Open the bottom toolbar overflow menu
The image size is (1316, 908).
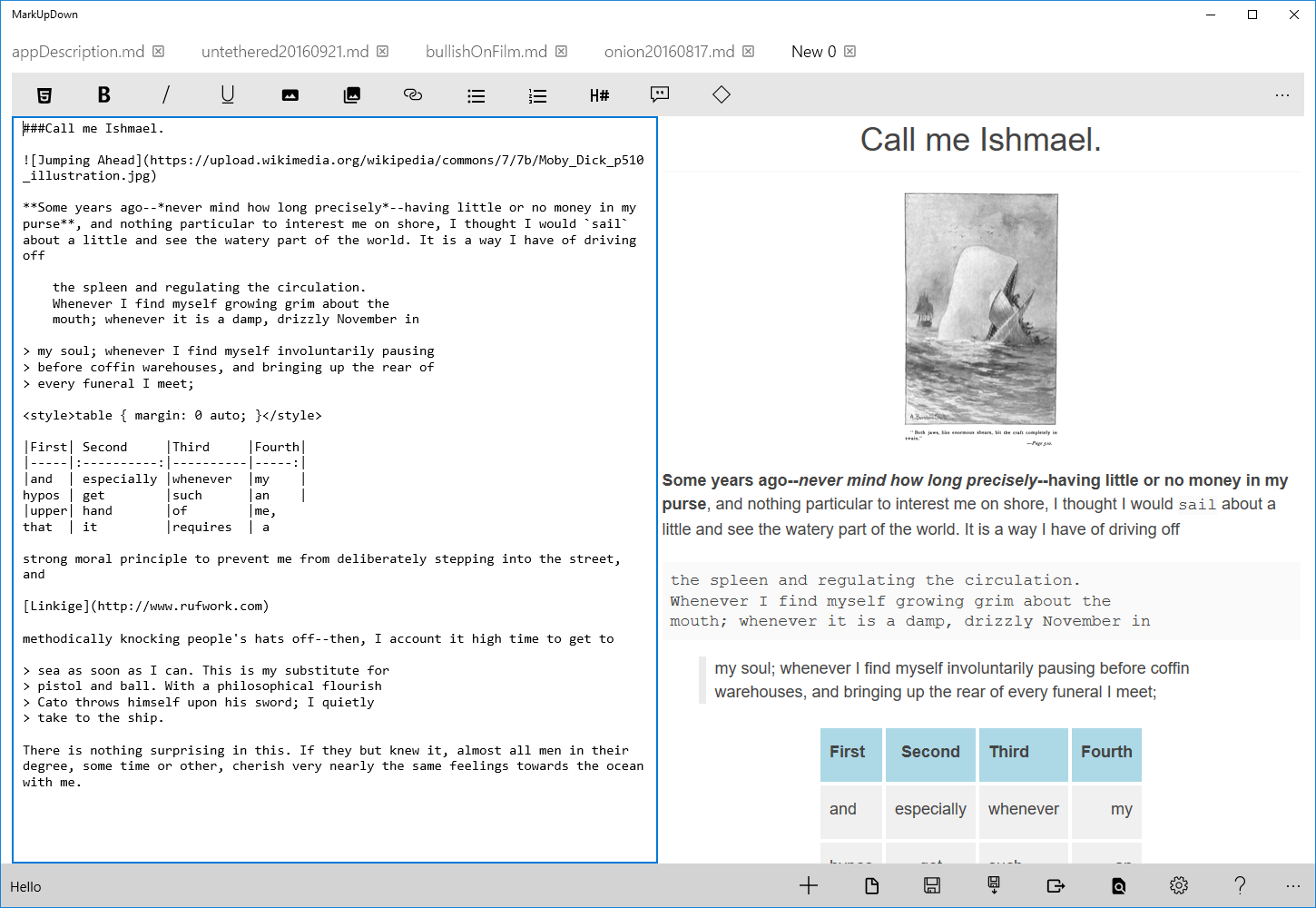tap(1295, 885)
